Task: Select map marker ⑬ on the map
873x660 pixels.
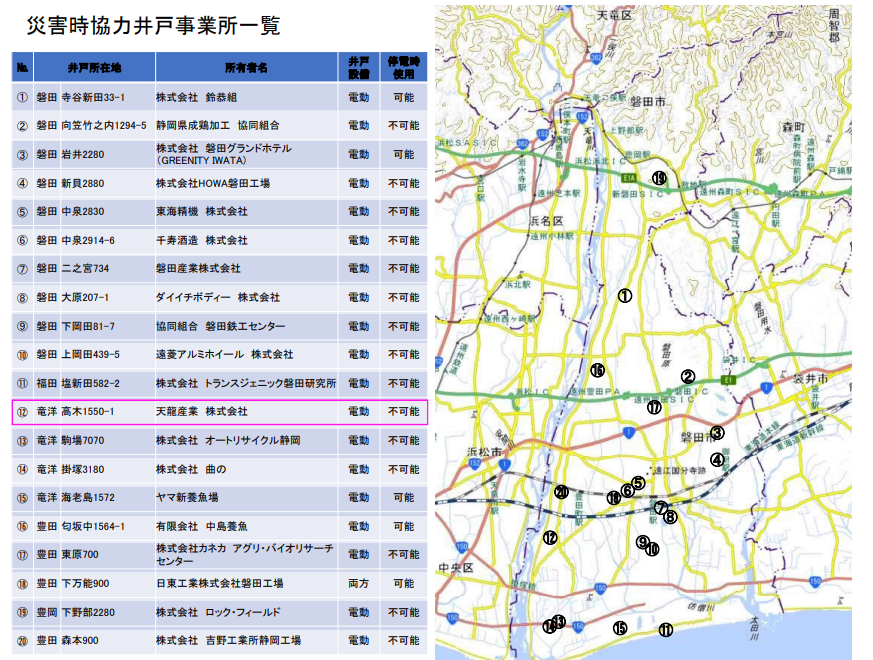Action: (559, 622)
